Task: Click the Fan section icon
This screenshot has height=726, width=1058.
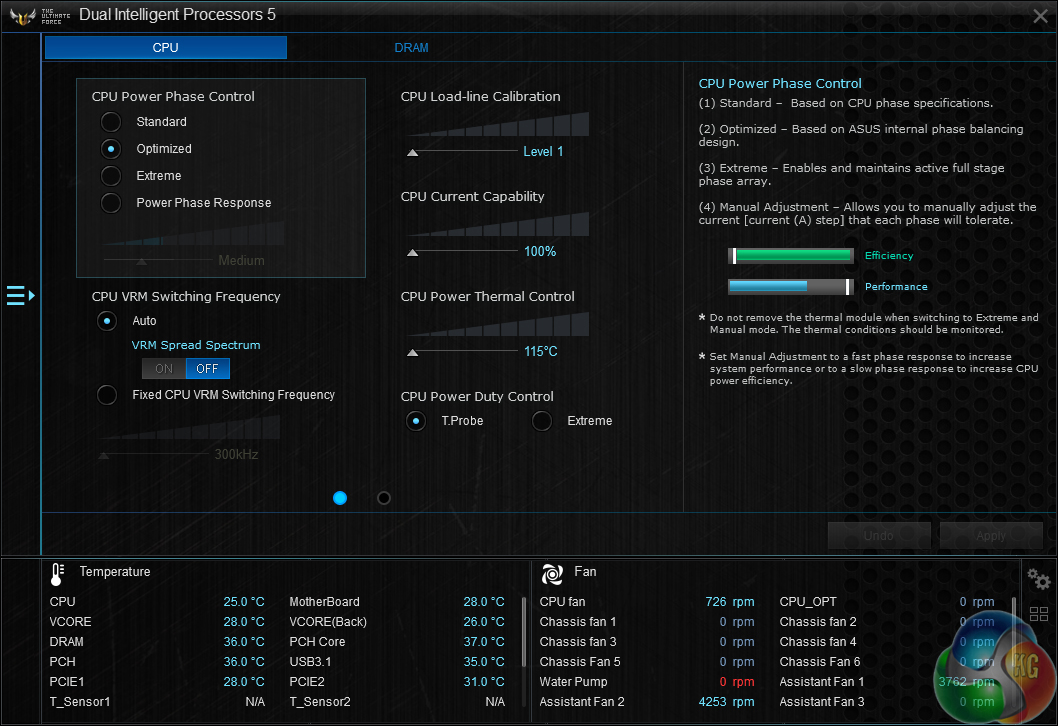Action: point(552,574)
